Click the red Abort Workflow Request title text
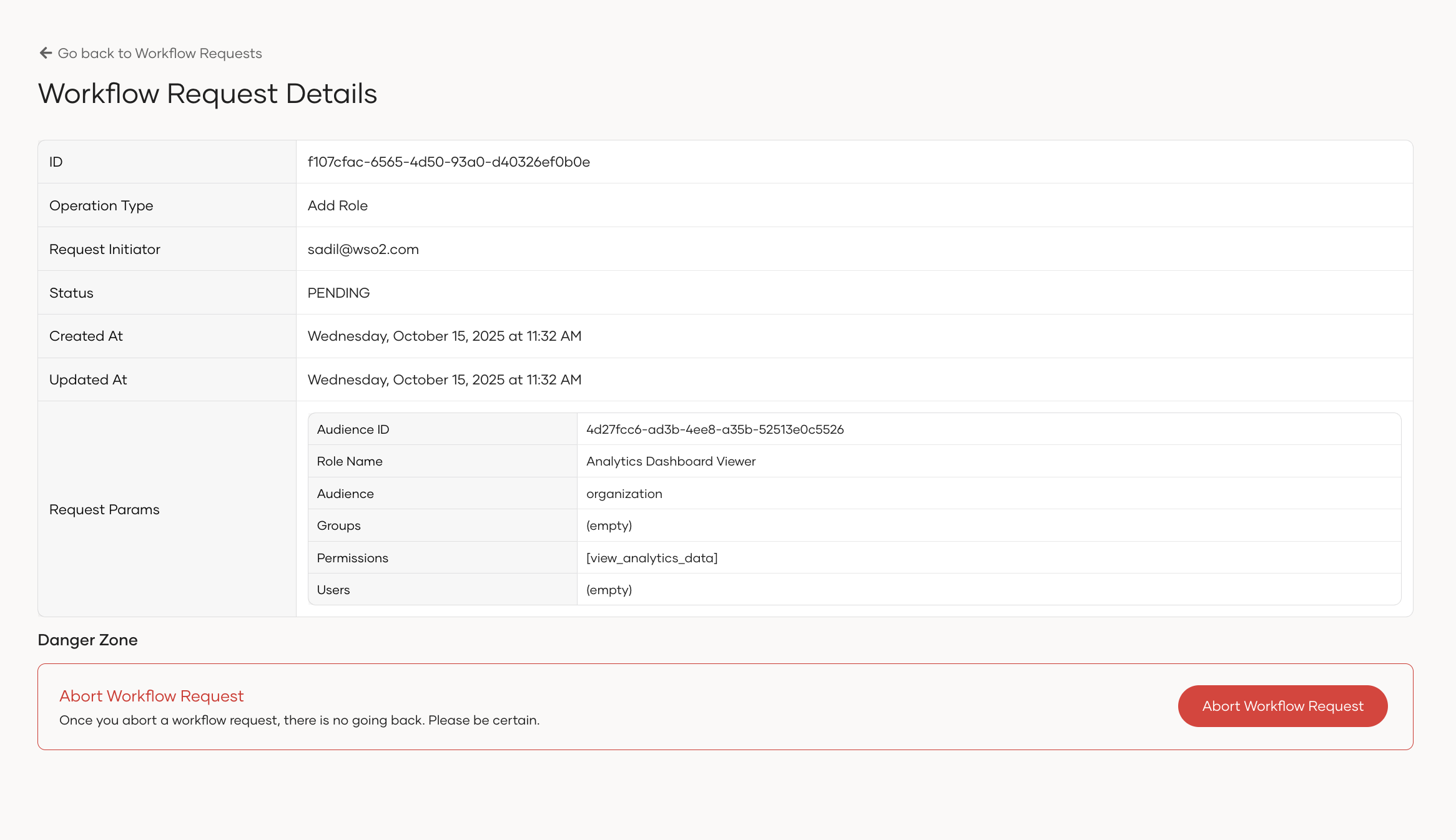The image size is (1456, 840). point(151,696)
